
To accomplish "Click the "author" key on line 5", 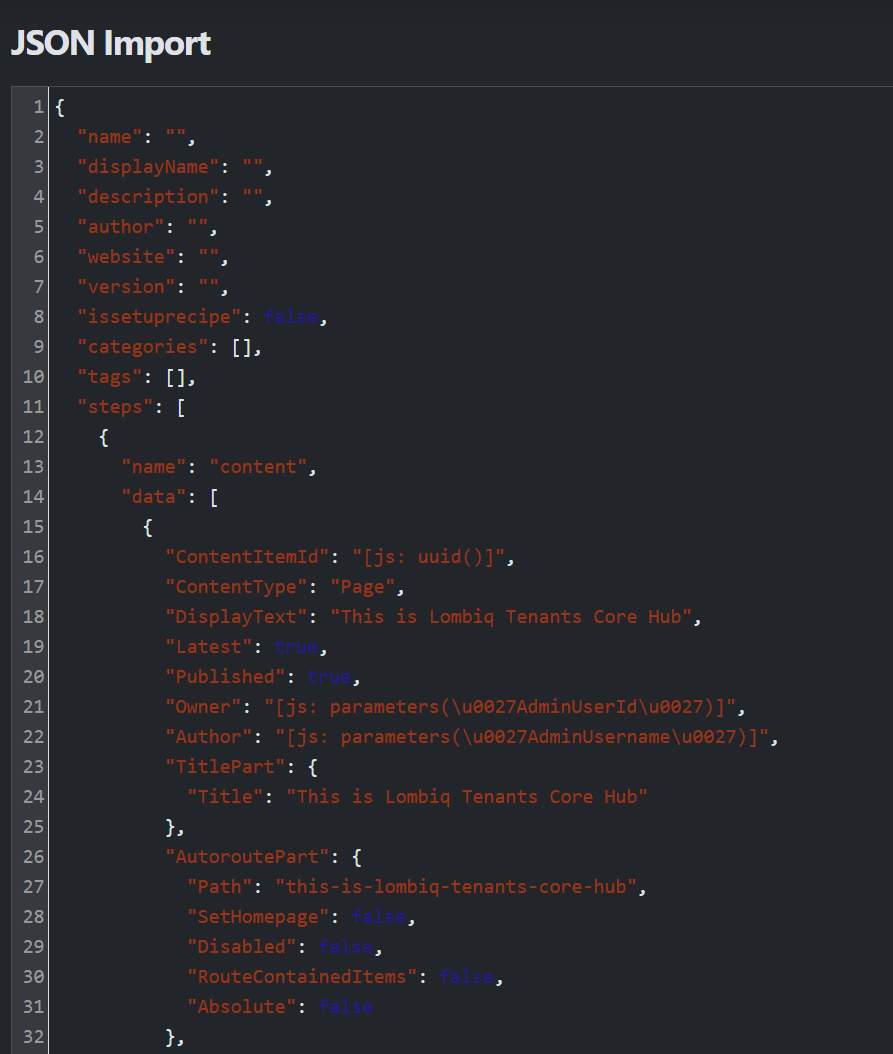I will pos(120,227).
